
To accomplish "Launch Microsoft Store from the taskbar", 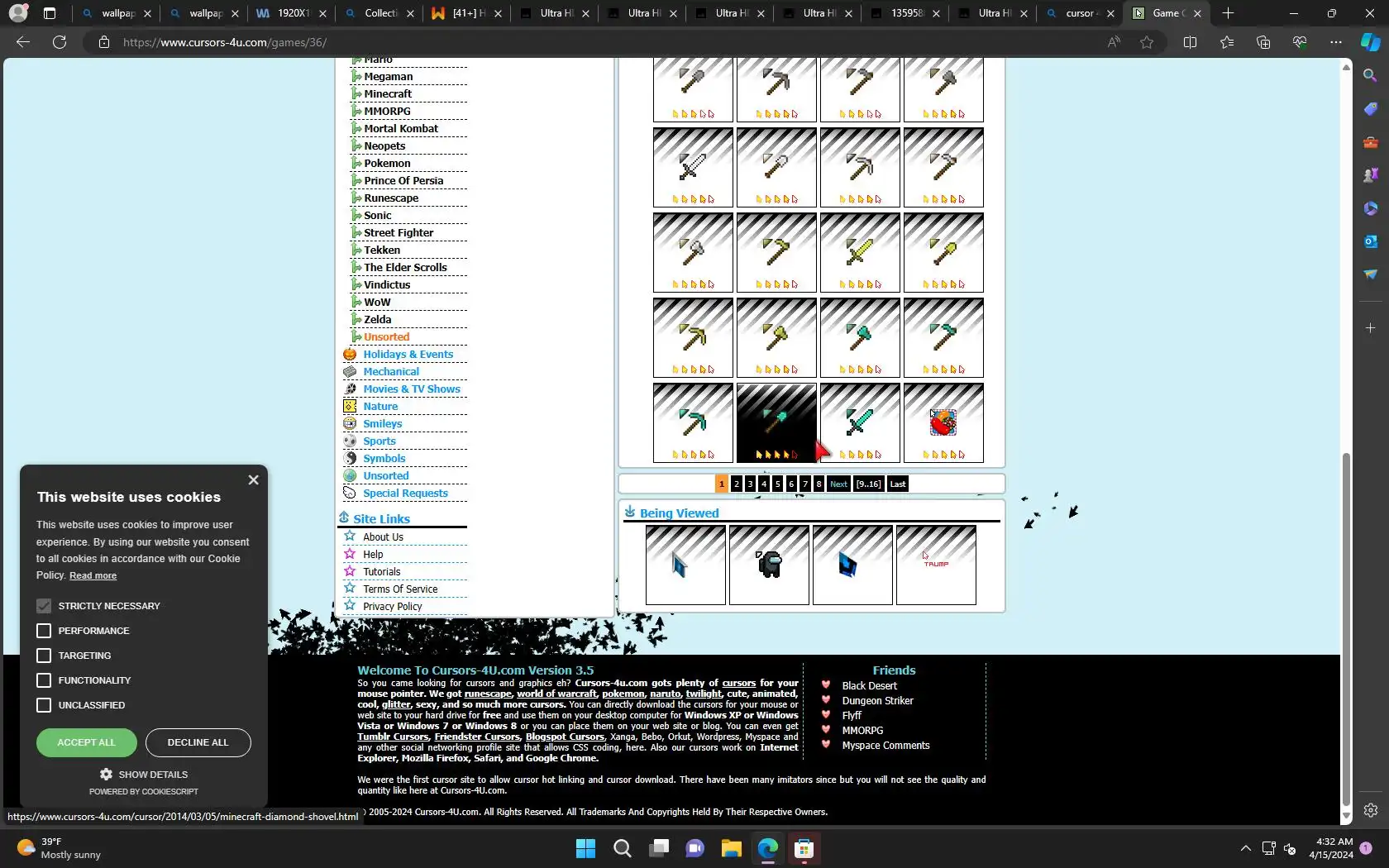I will [x=804, y=848].
